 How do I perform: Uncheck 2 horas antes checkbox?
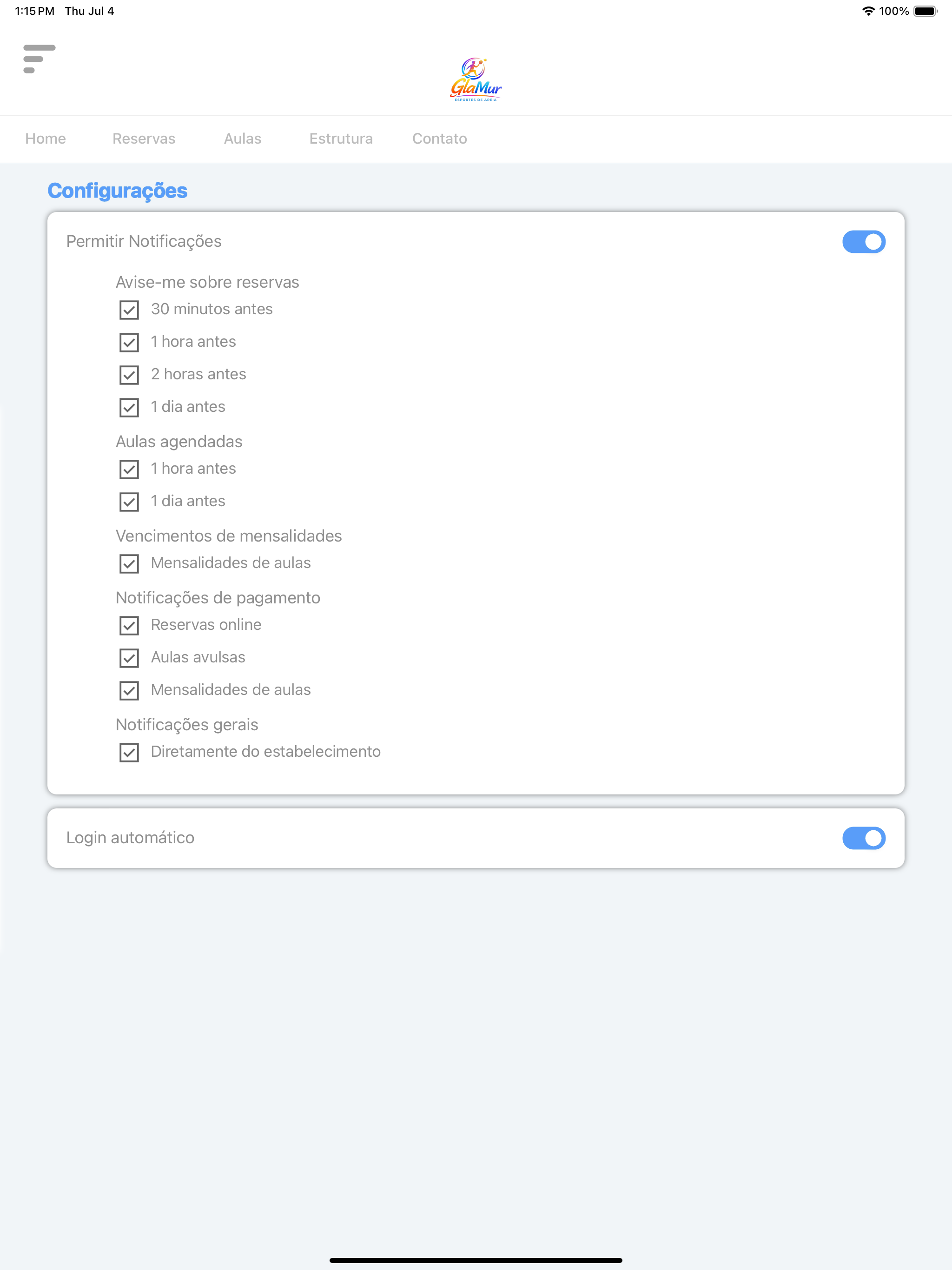(129, 375)
